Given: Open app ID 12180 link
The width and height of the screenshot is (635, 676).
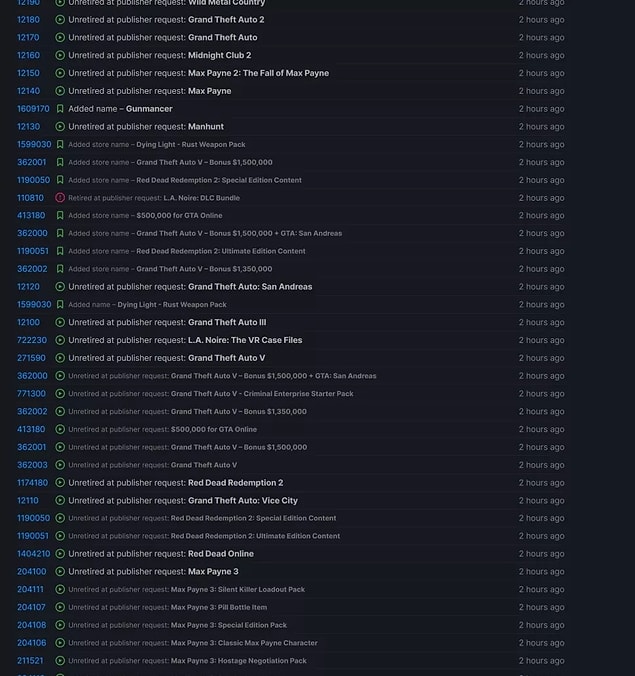Looking at the screenshot, I should pos(28,20).
